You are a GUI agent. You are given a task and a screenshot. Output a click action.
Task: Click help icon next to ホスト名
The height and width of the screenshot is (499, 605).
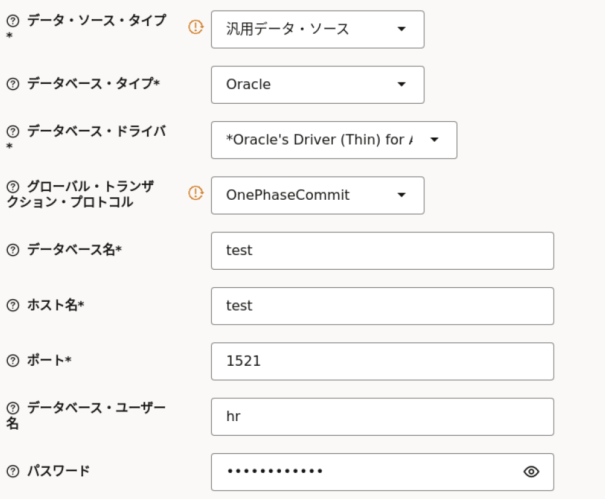[x=13, y=305]
